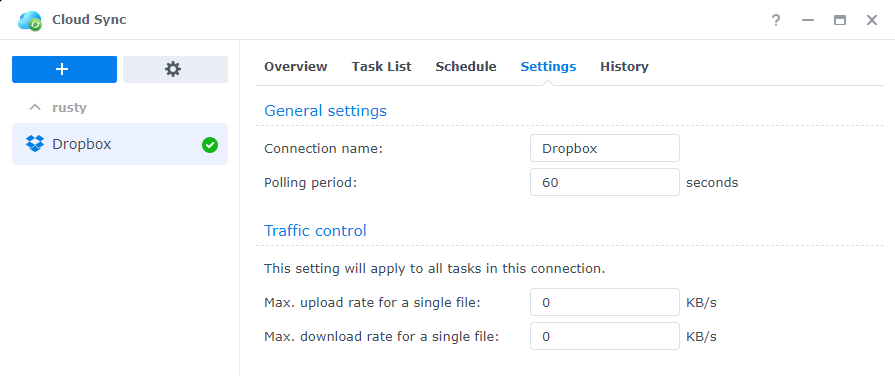Select the Settings tab
895x376 pixels.
[548, 67]
